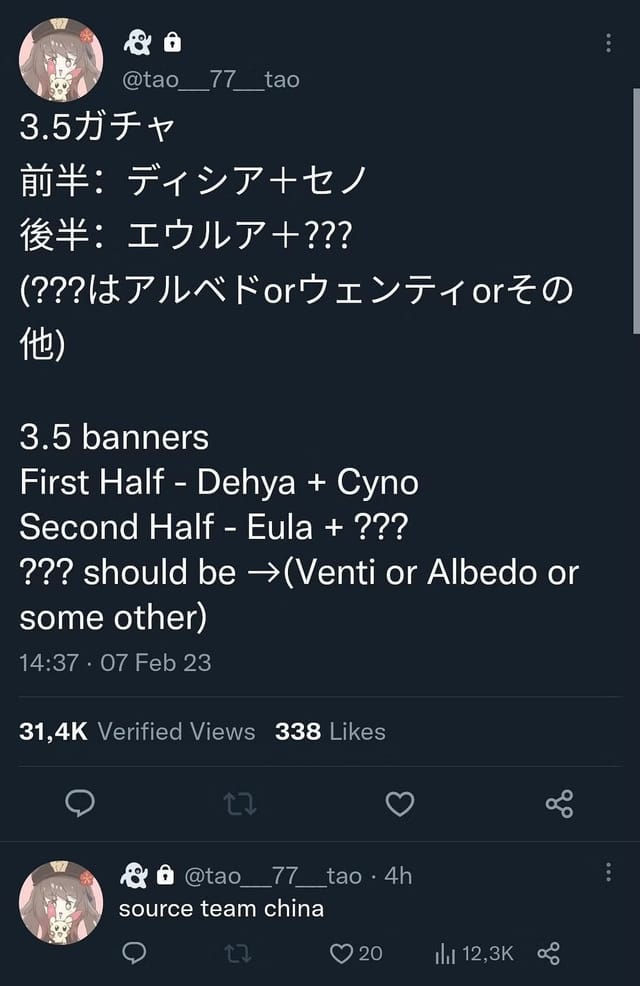Open the reply composer on the main tweet

point(80,804)
